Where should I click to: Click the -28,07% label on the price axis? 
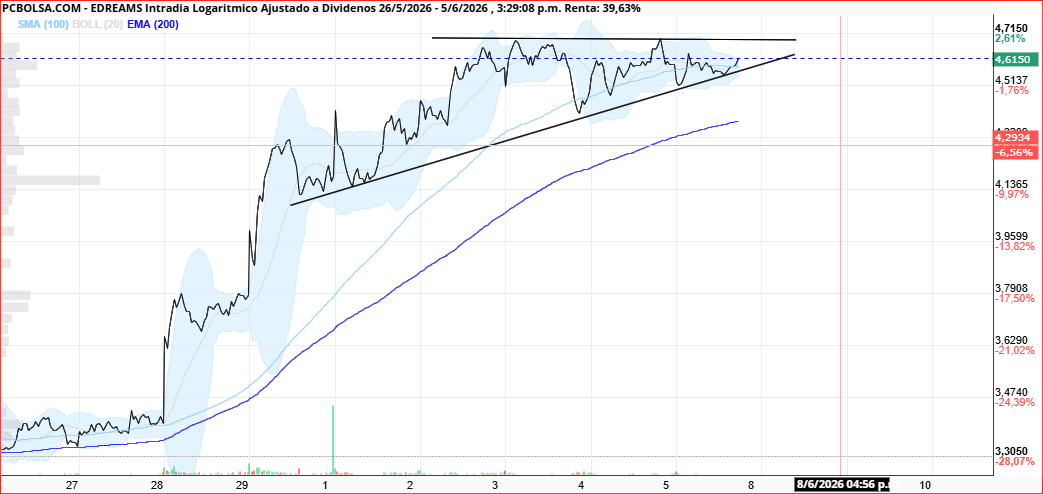coord(1014,461)
